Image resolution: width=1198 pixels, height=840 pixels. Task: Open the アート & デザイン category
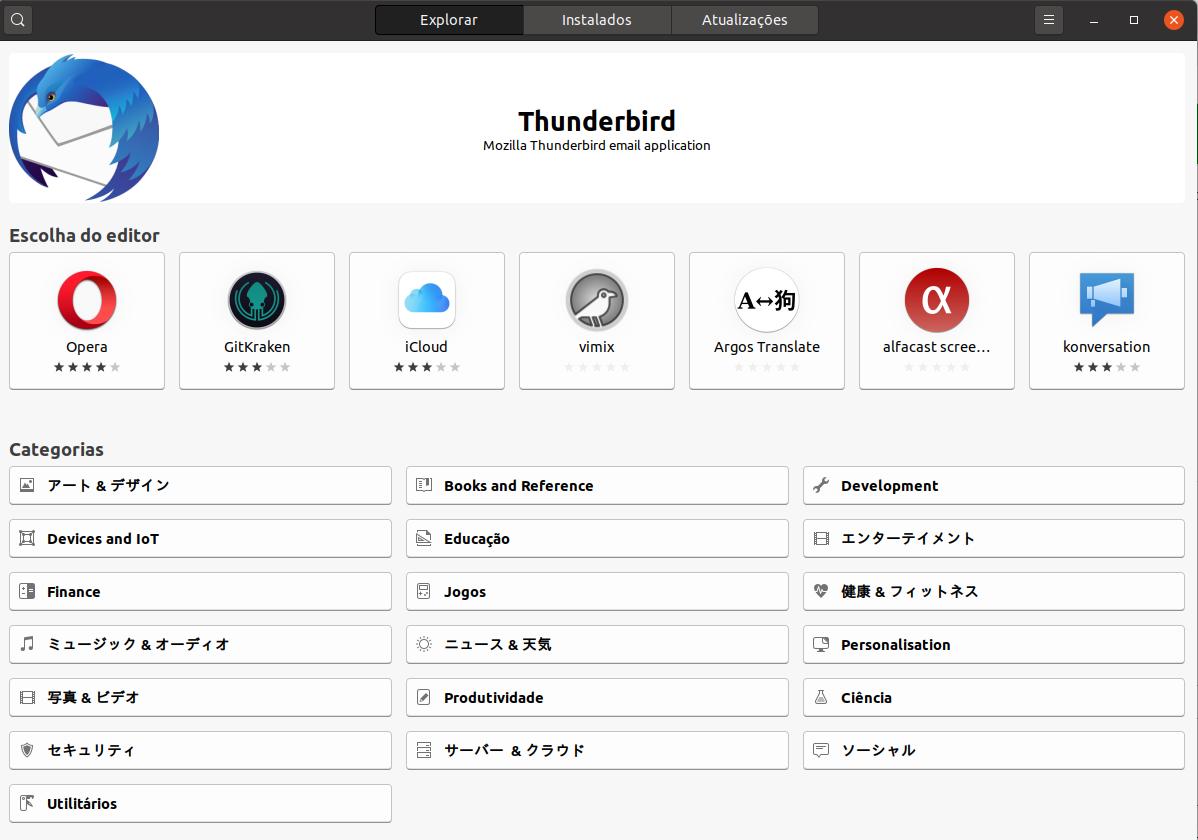[x=200, y=485]
